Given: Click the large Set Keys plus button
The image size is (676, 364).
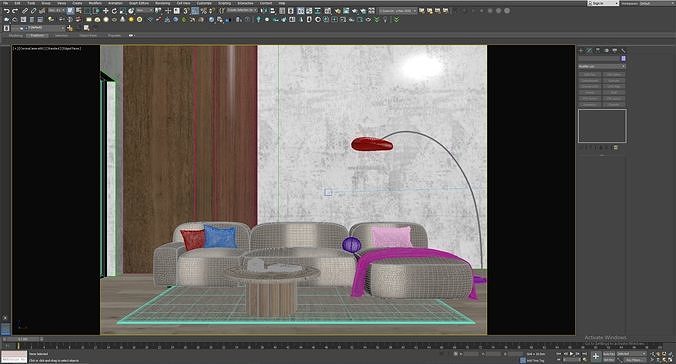Looking at the screenshot, I should (x=596, y=356).
